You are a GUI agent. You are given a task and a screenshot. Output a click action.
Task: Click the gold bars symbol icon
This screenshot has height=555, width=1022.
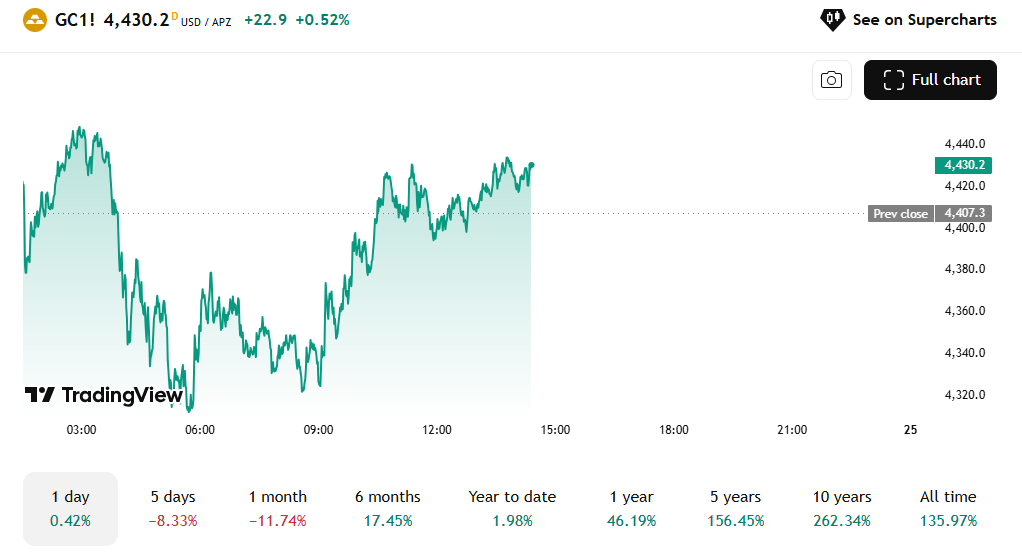35,19
